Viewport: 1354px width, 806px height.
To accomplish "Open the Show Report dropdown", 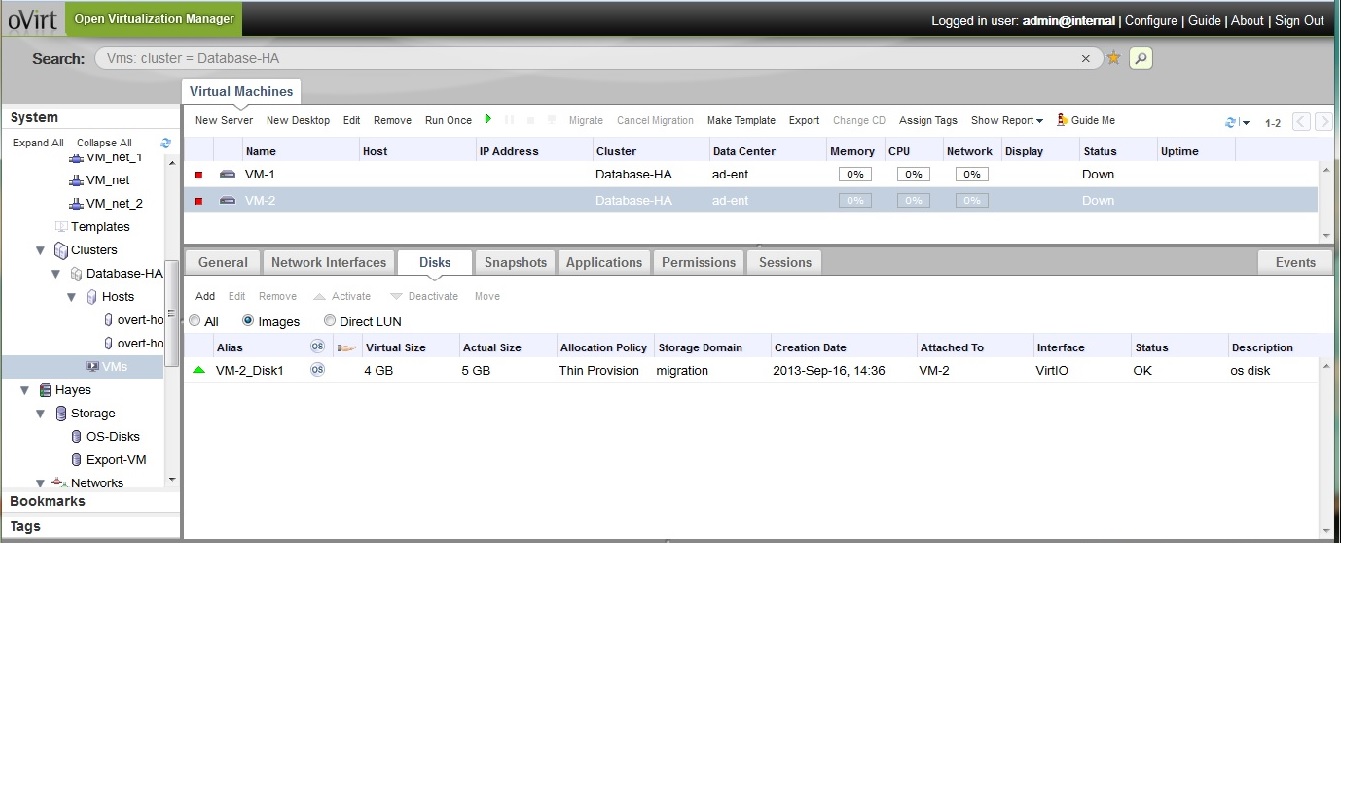I will pyautogui.click(x=1006, y=120).
